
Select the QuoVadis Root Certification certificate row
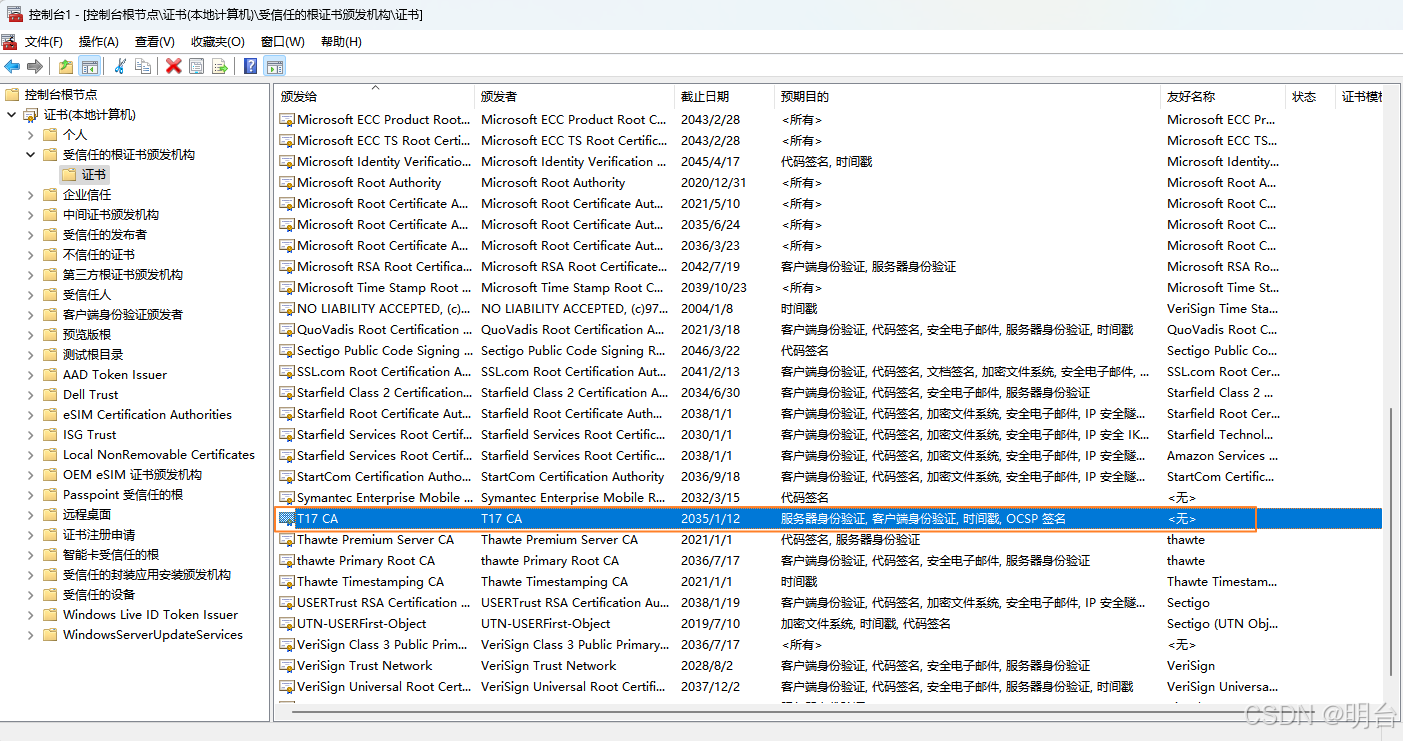tap(829, 330)
